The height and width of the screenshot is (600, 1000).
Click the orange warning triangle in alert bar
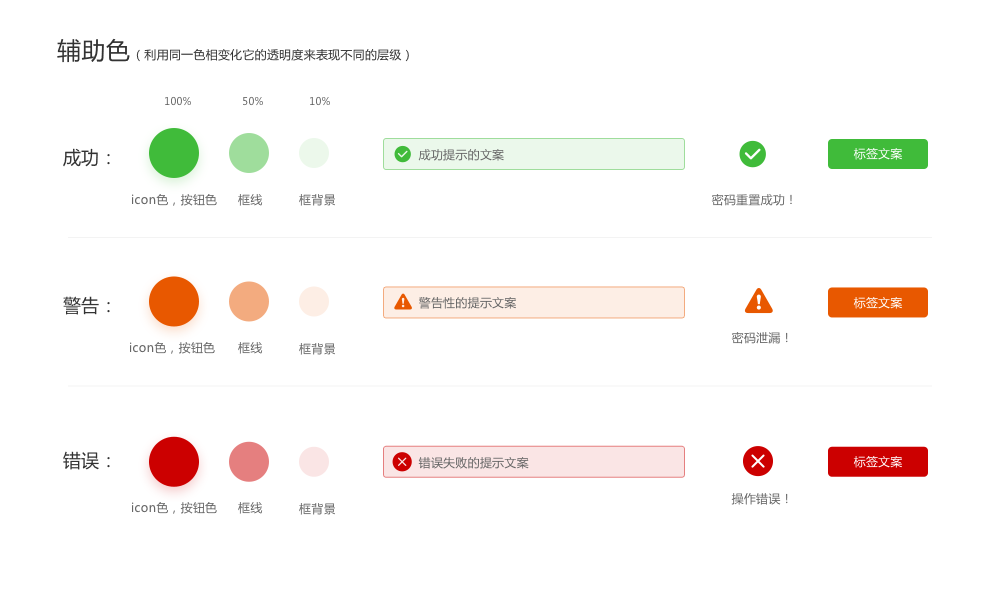(x=403, y=302)
